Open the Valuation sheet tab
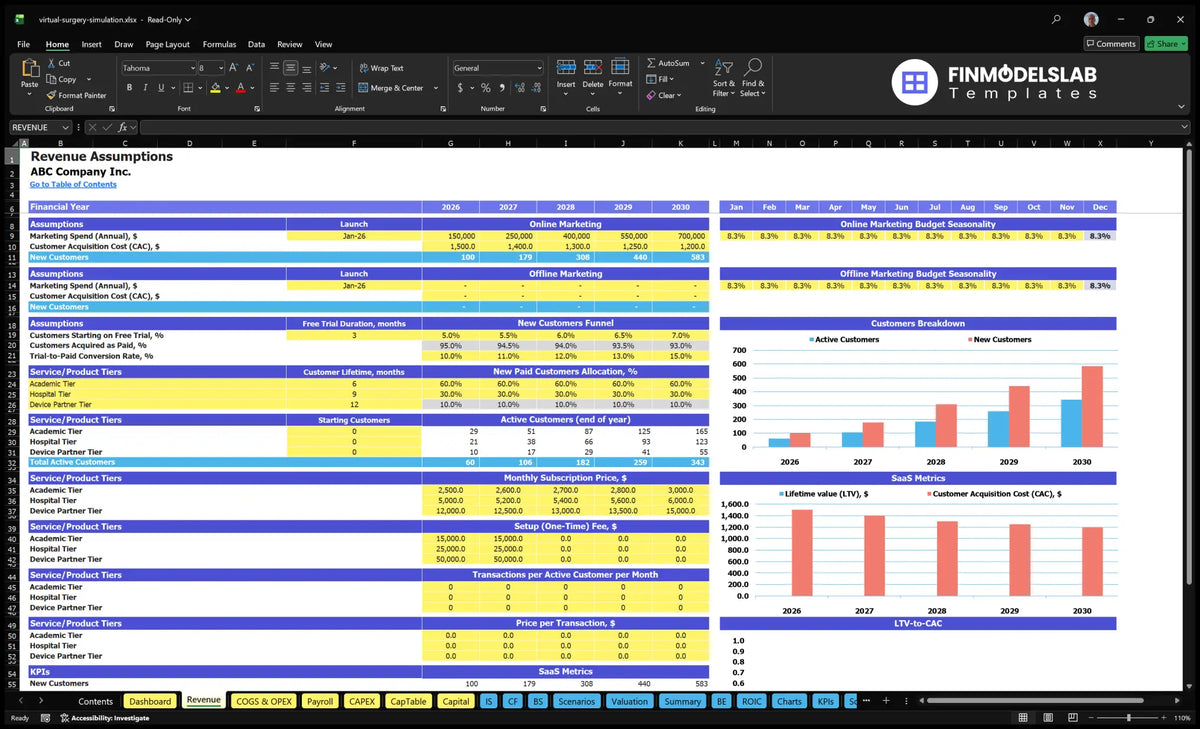The height and width of the screenshot is (729, 1200). (629, 701)
